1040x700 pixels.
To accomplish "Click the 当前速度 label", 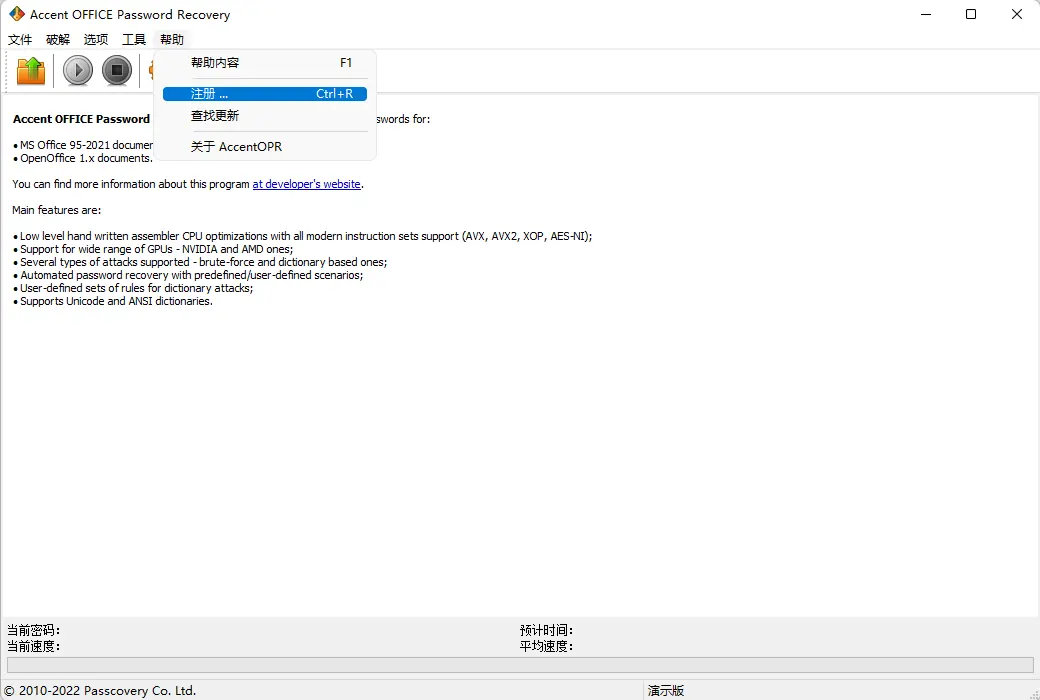I will [34, 646].
